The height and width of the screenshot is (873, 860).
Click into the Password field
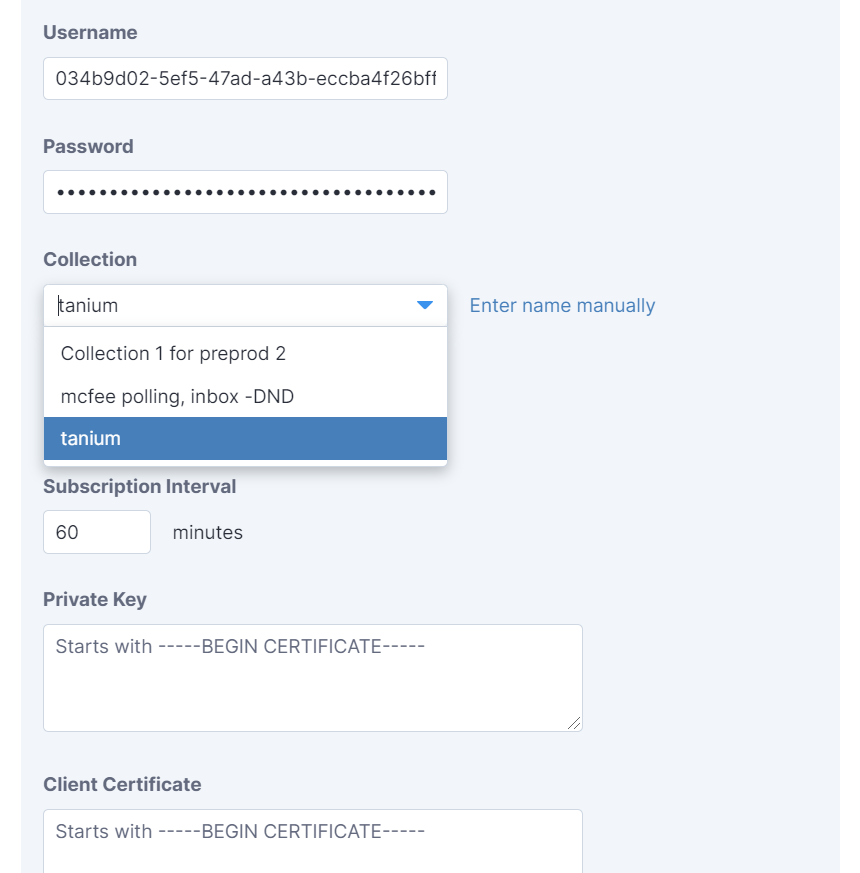click(x=245, y=192)
